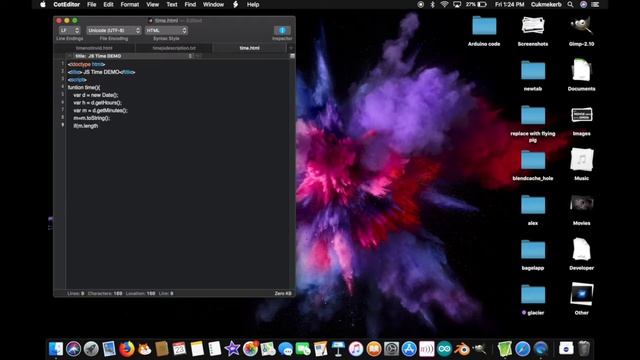Viewport: 640px width, 360px height.
Task: Open the Trash in the Dock
Action: pos(584,349)
